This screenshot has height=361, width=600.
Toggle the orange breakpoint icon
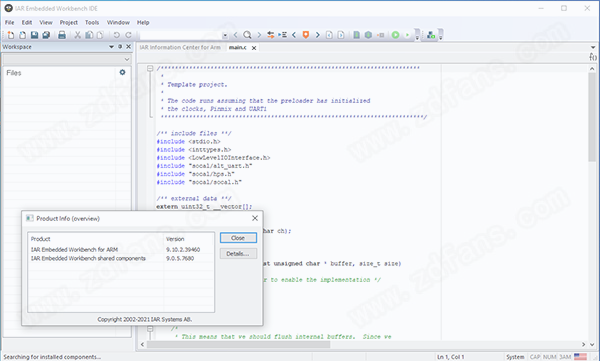(x=305, y=35)
